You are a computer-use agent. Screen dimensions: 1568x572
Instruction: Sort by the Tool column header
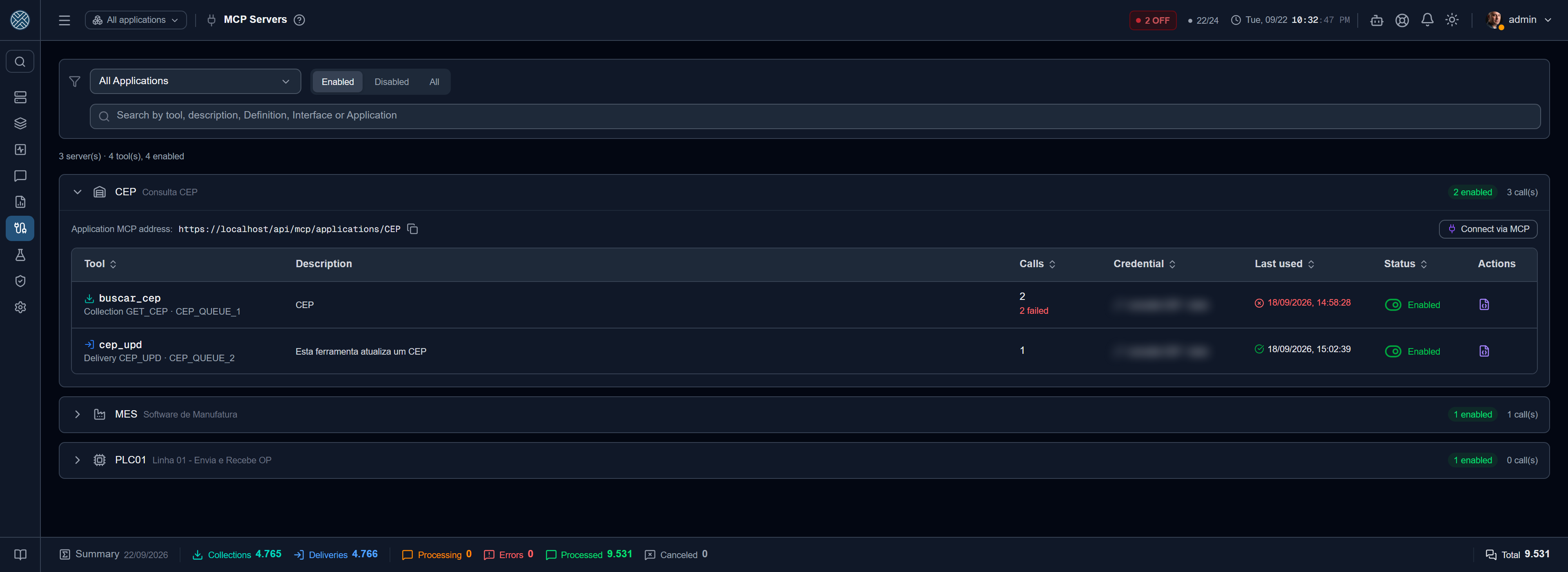coord(100,264)
